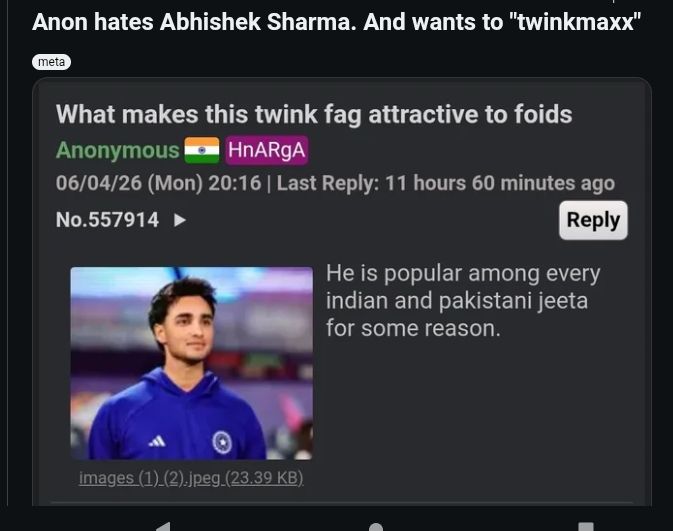673x531 pixels.
Task: Click the post number No.557914
Action: (x=107, y=220)
